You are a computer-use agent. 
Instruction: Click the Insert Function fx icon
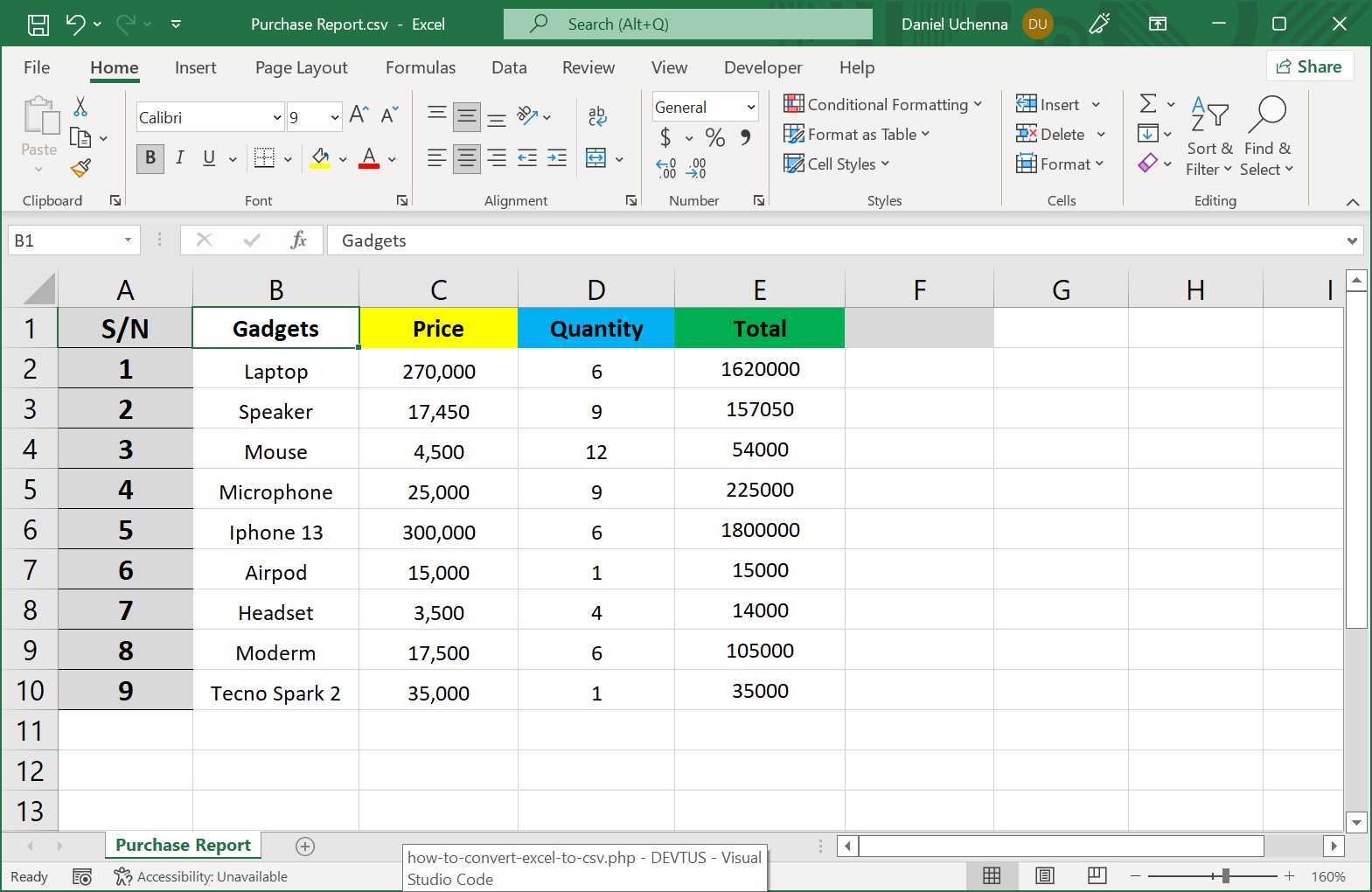pyautogui.click(x=298, y=240)
